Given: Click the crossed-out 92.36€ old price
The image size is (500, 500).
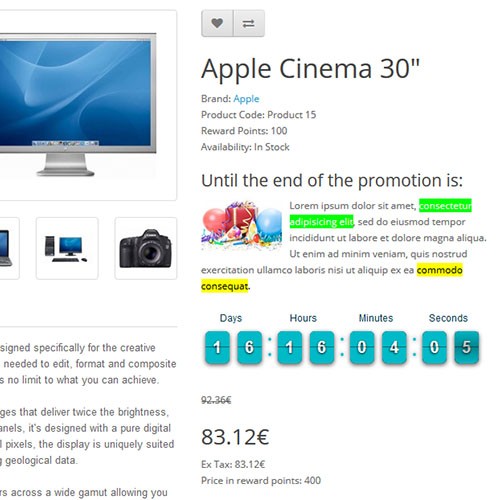Looking at the screenshot, I should (x=216, y=400).
